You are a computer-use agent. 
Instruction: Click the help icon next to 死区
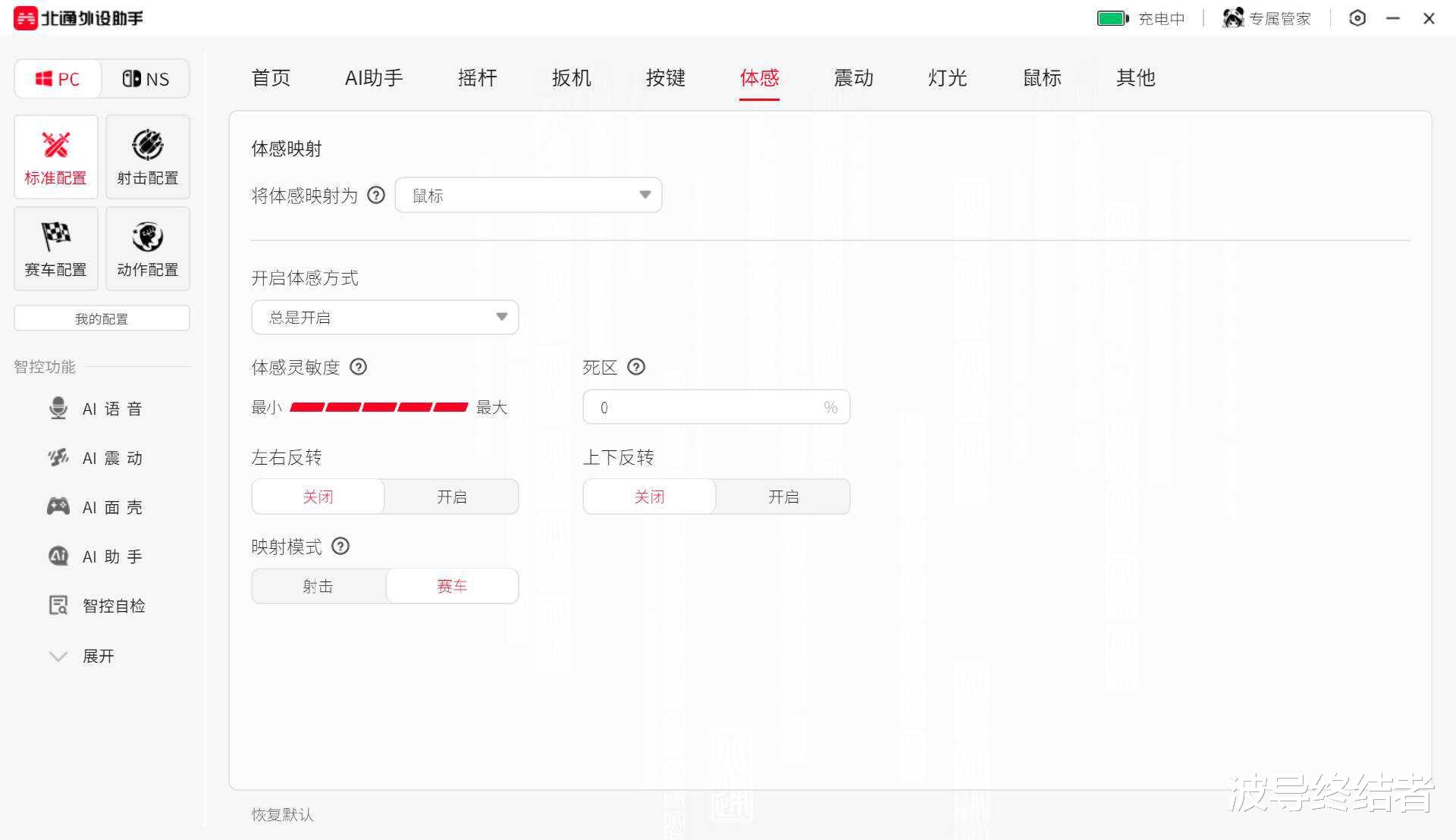636,367
